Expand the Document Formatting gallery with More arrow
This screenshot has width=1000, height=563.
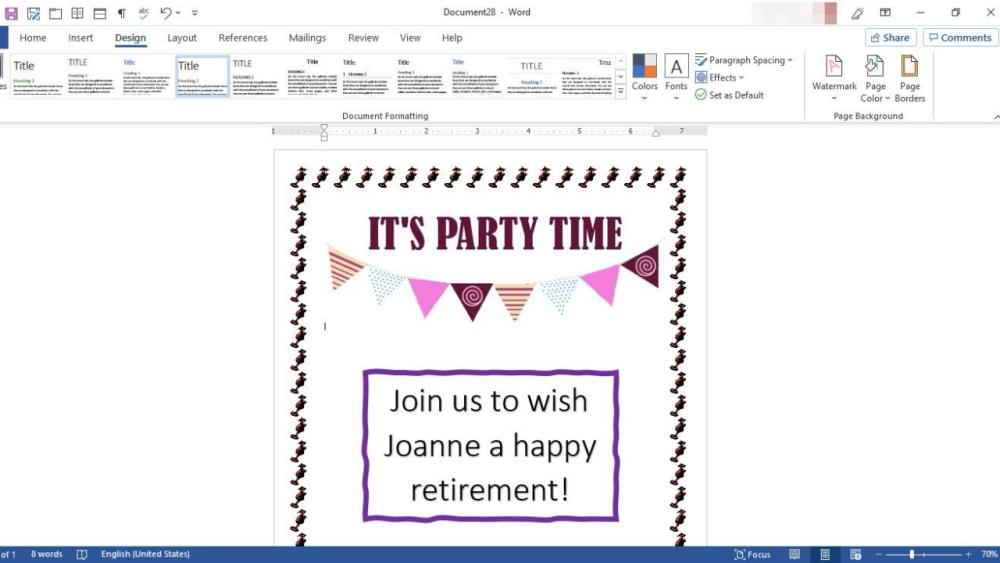[x=621, y=93]
